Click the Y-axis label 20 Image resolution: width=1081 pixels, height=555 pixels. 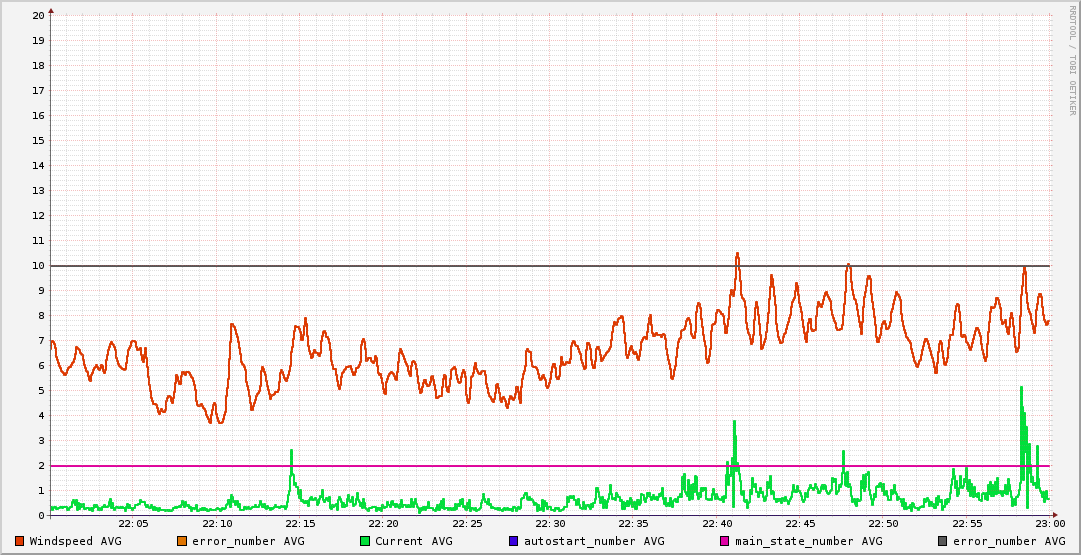(38, 16)
